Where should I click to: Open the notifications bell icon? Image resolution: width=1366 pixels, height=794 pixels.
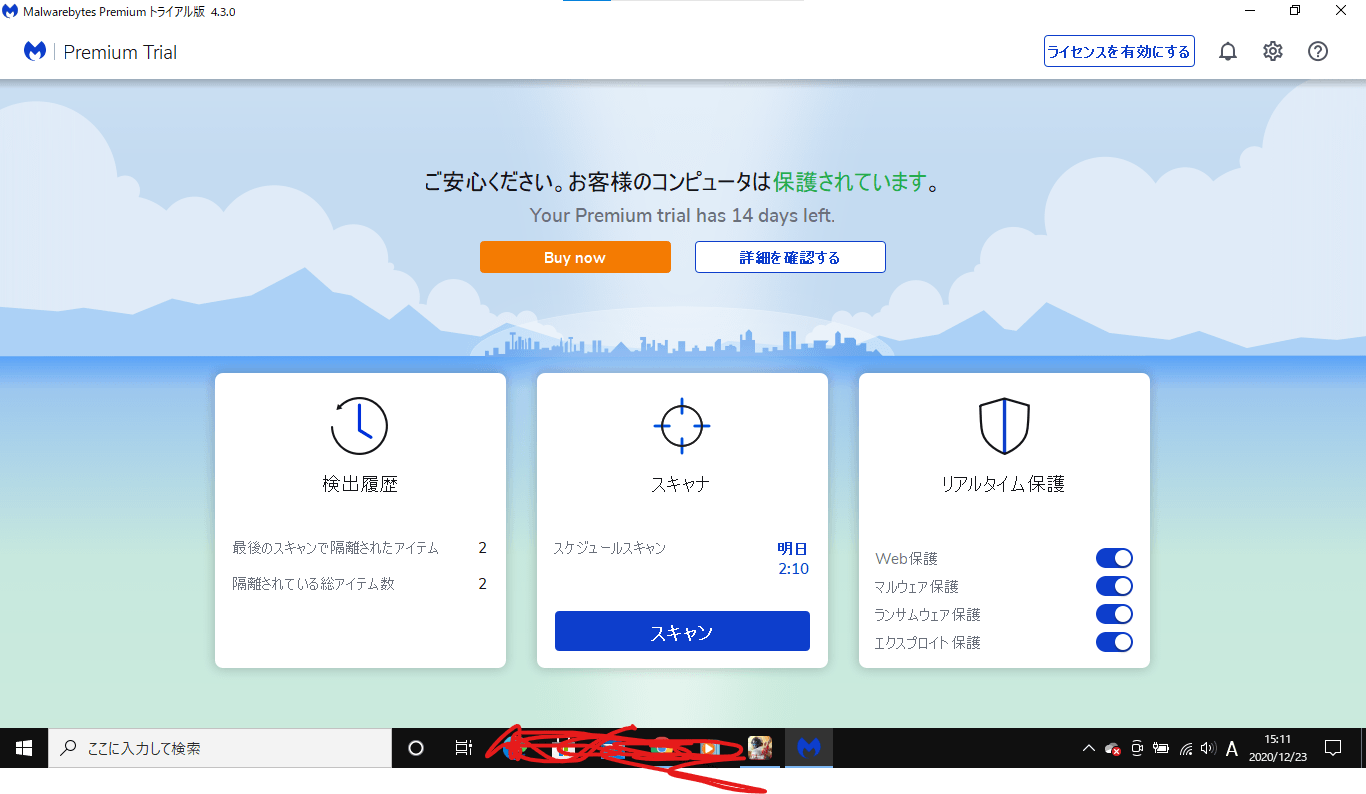pyautogui.click(x=1228, y=52)
